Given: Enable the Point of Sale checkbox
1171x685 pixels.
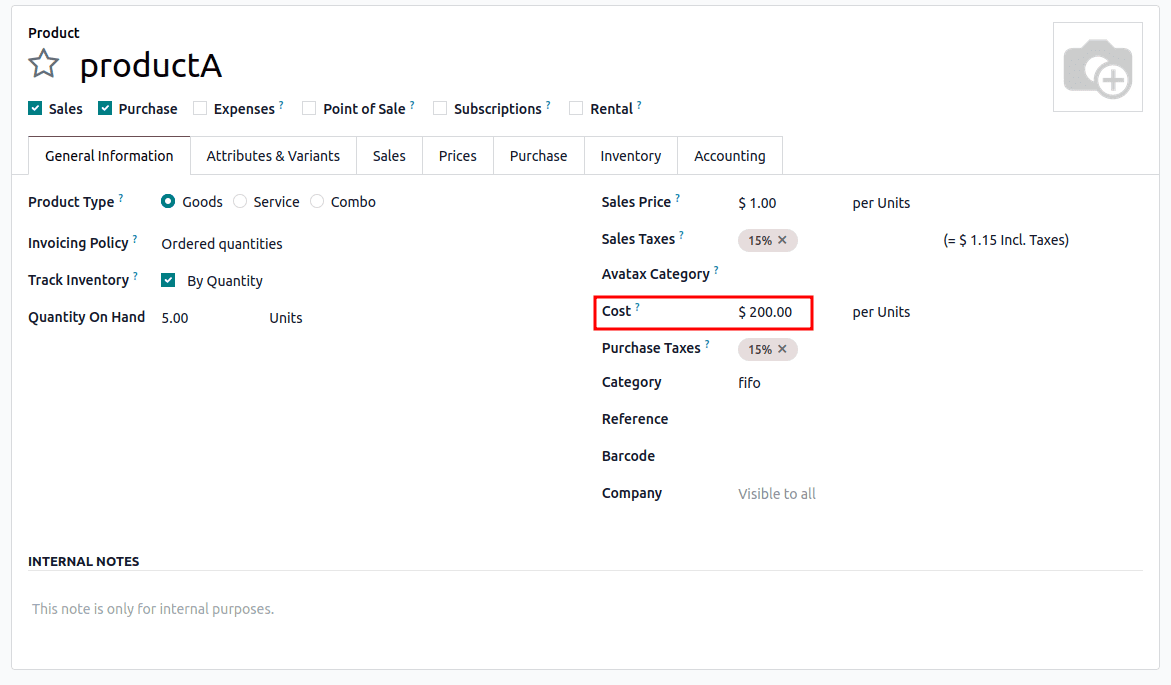Looking at the screenshot, I should [x=308, y=108].
